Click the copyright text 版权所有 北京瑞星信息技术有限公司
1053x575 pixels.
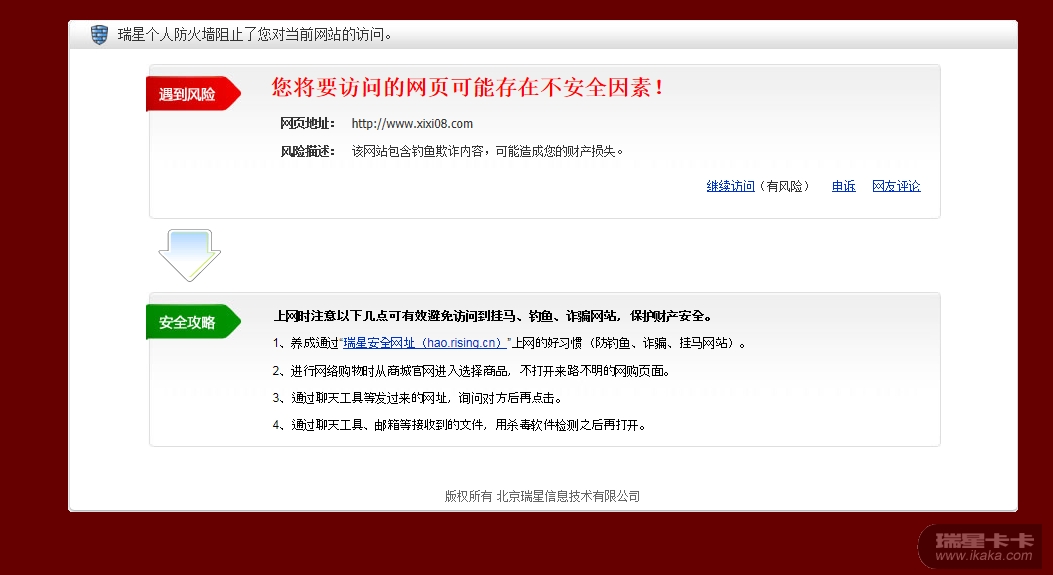[x=542, y=496]
